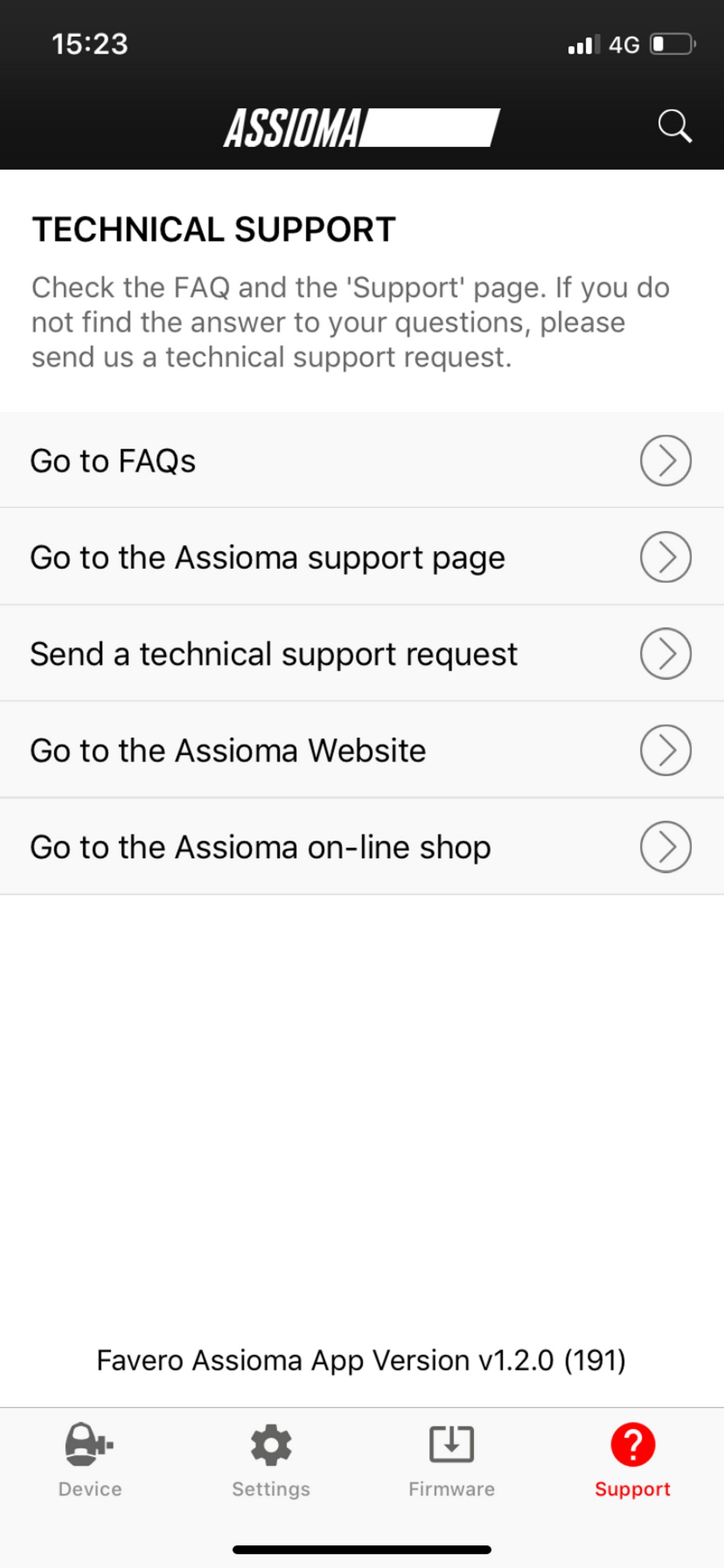The width and height of the screenshot is (724, 1568).
Task: Tap the chevron next to Go to FAQs
Action: 665,461
